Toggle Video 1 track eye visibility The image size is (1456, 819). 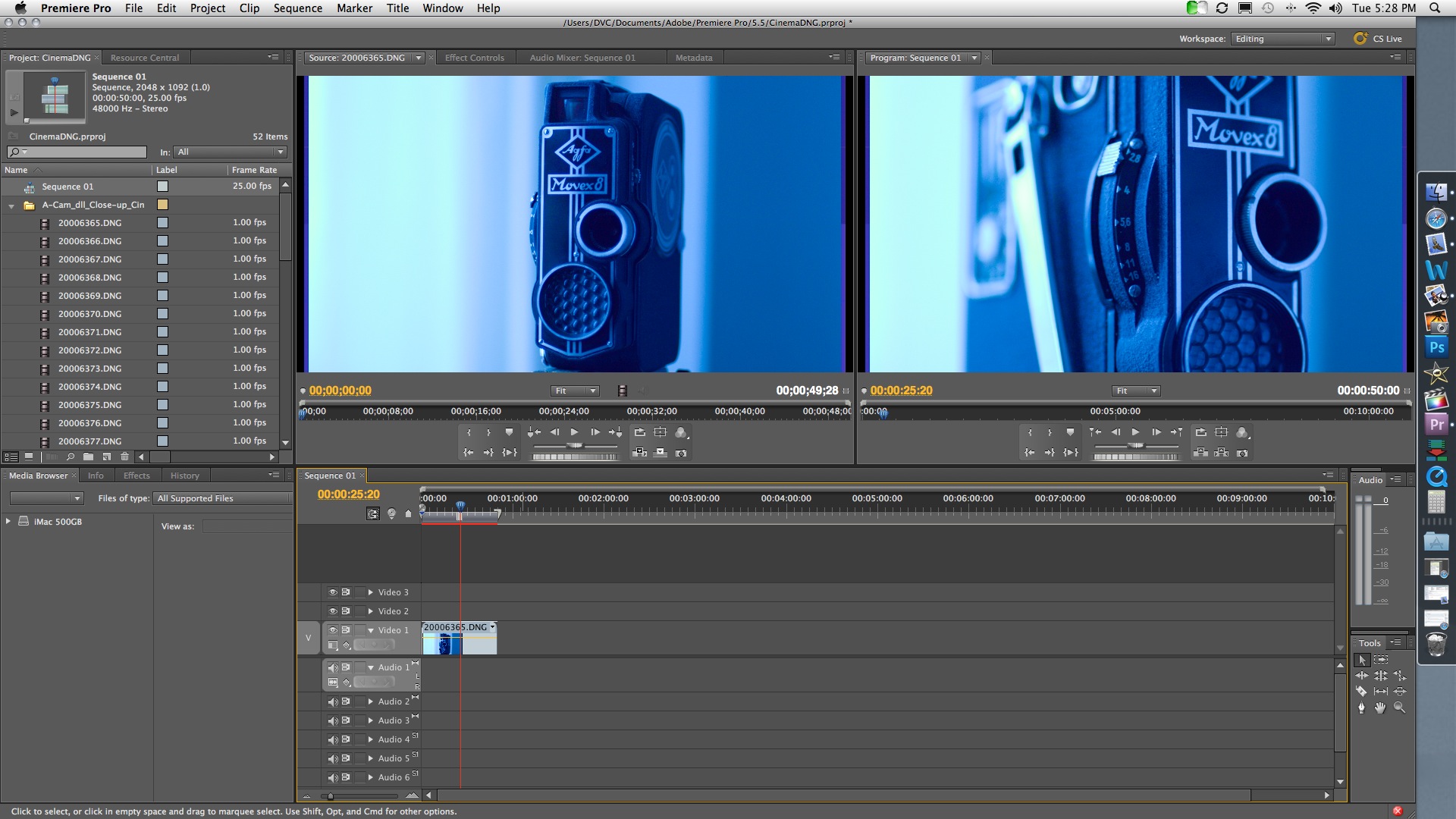[332, 630]
